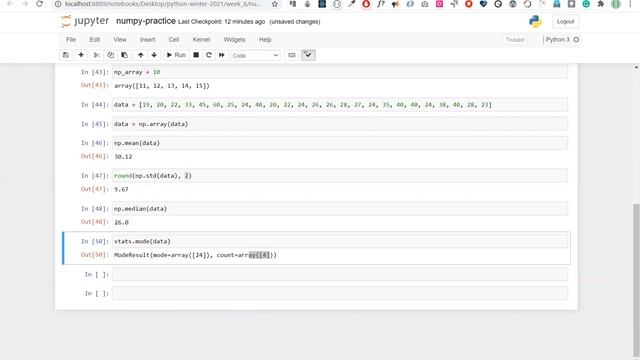Image resolution: width=640 pixels, height=360 pixels.
Task: Copy selected cells toolbar icon
Action: click(111, 55)
